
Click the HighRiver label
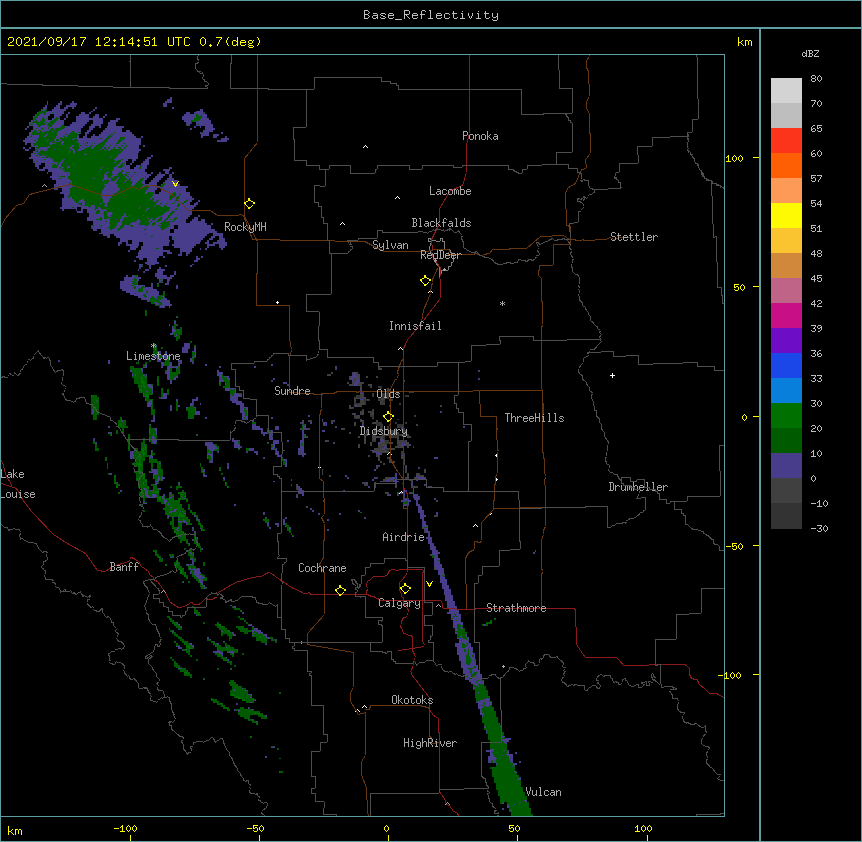tap(430, 743)
